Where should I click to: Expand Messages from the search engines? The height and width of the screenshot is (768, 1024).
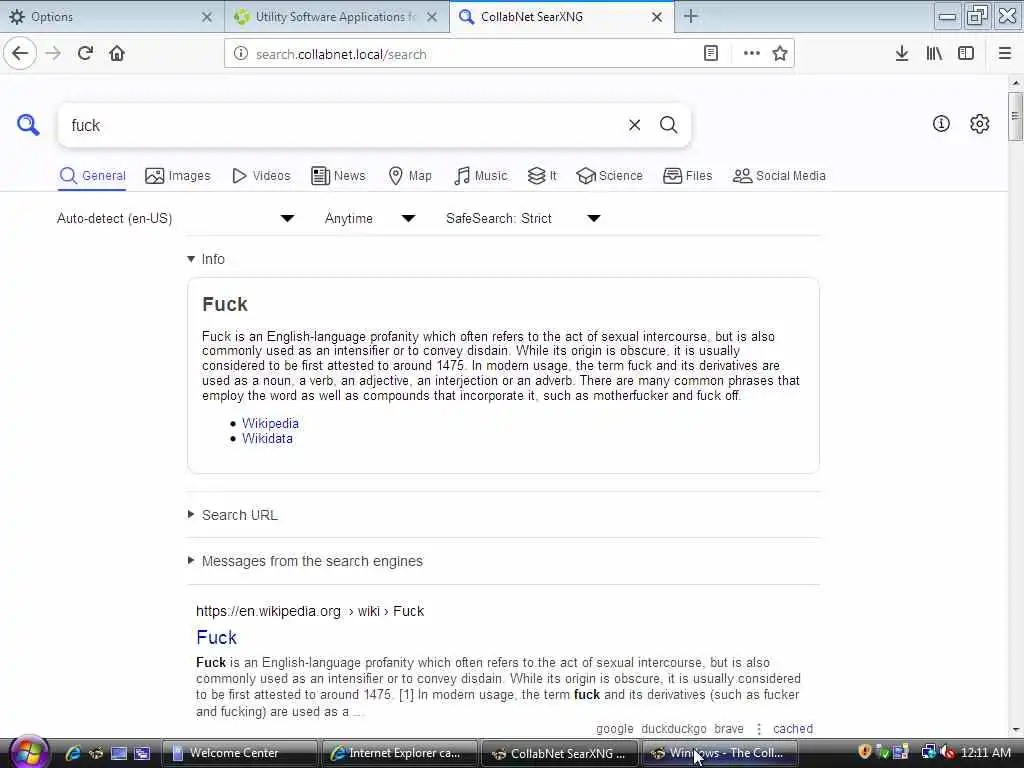click(305, 561)
